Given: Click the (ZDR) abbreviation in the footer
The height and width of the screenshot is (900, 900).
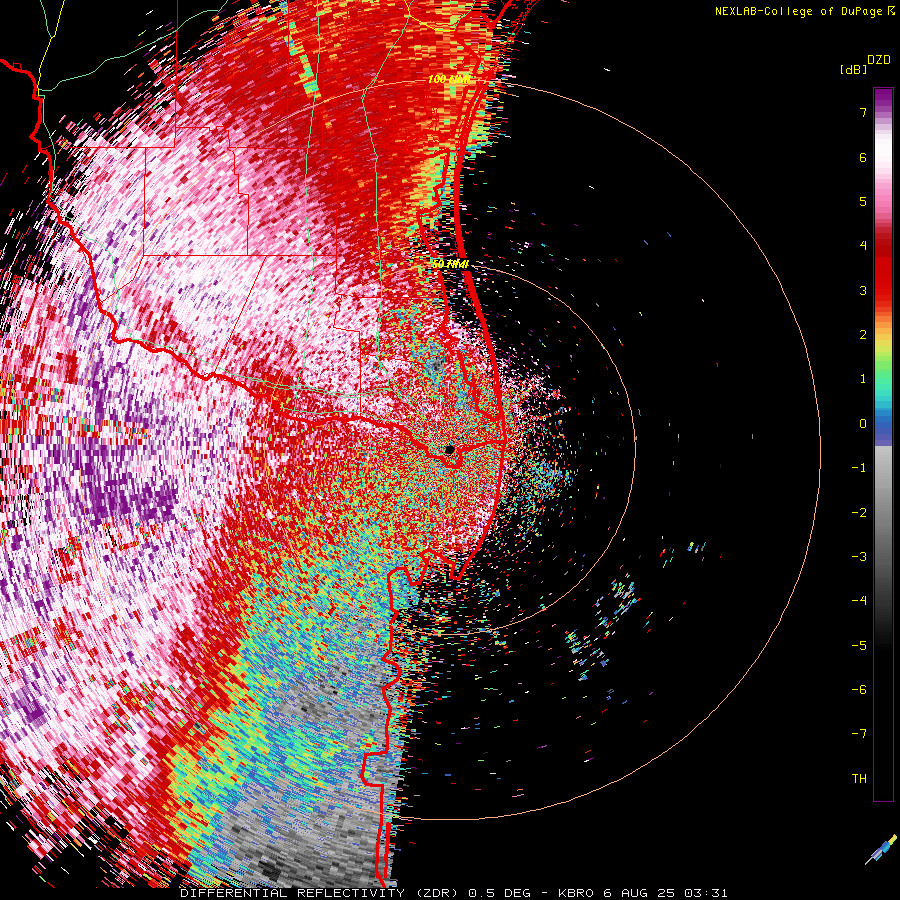Looking at the screenshot, I should click(437, 893).
